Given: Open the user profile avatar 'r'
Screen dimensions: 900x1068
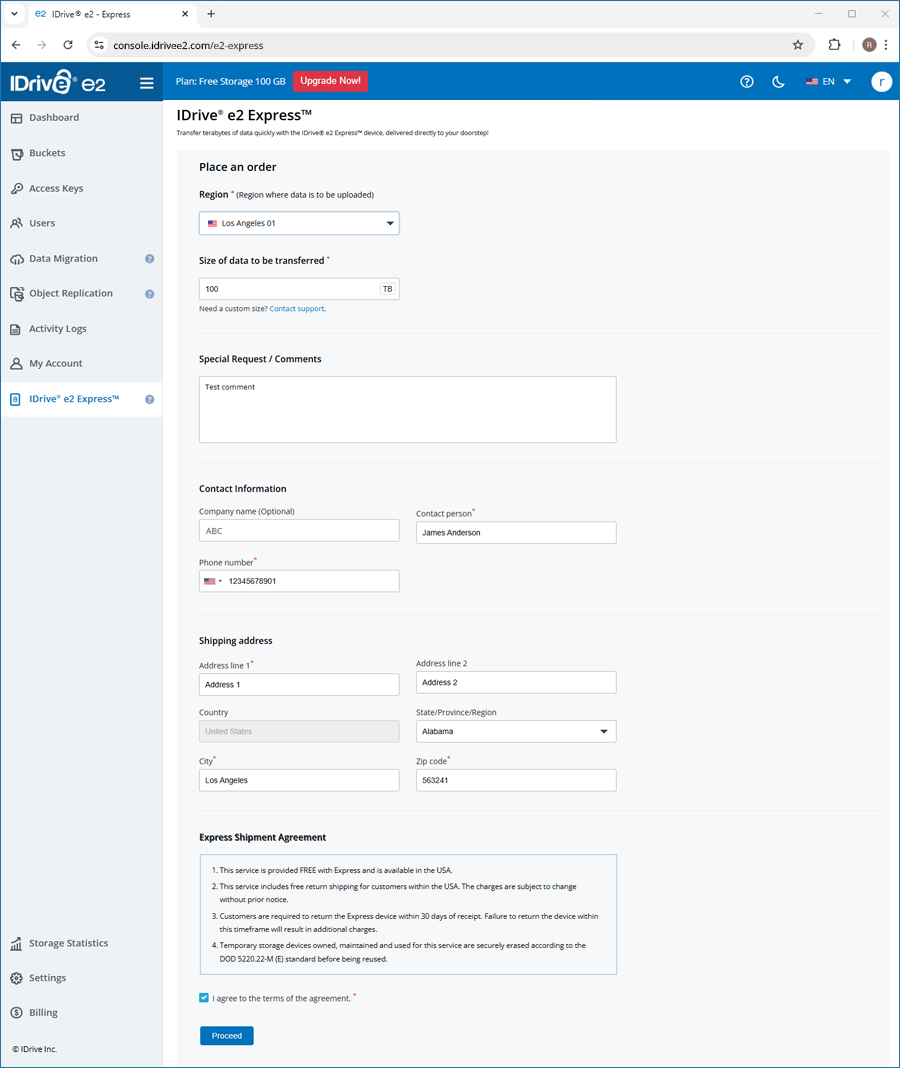Looking at the screenshot, I should (x=881, y=82).
